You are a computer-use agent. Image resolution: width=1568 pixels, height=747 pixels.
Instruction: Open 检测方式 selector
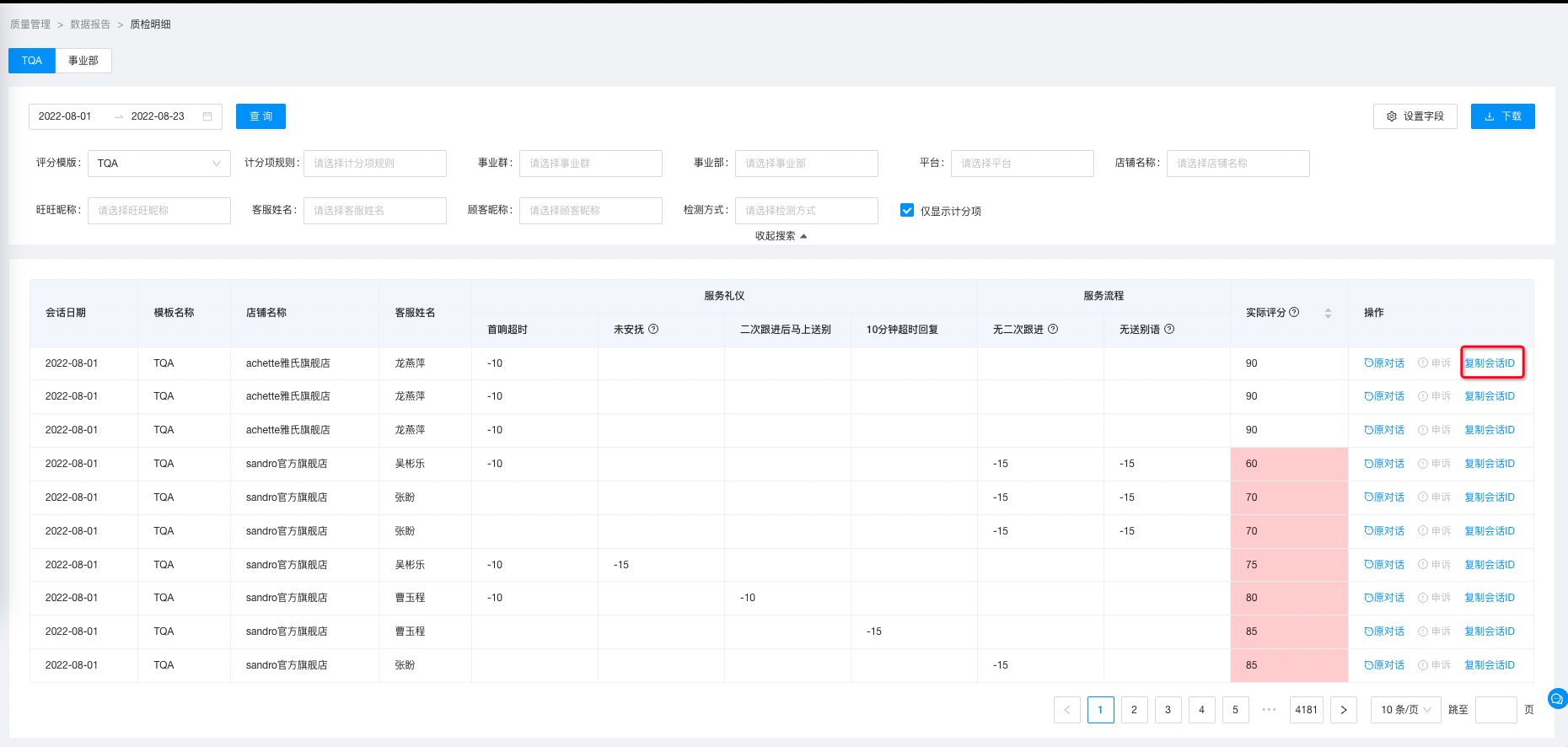pos(807,211)
